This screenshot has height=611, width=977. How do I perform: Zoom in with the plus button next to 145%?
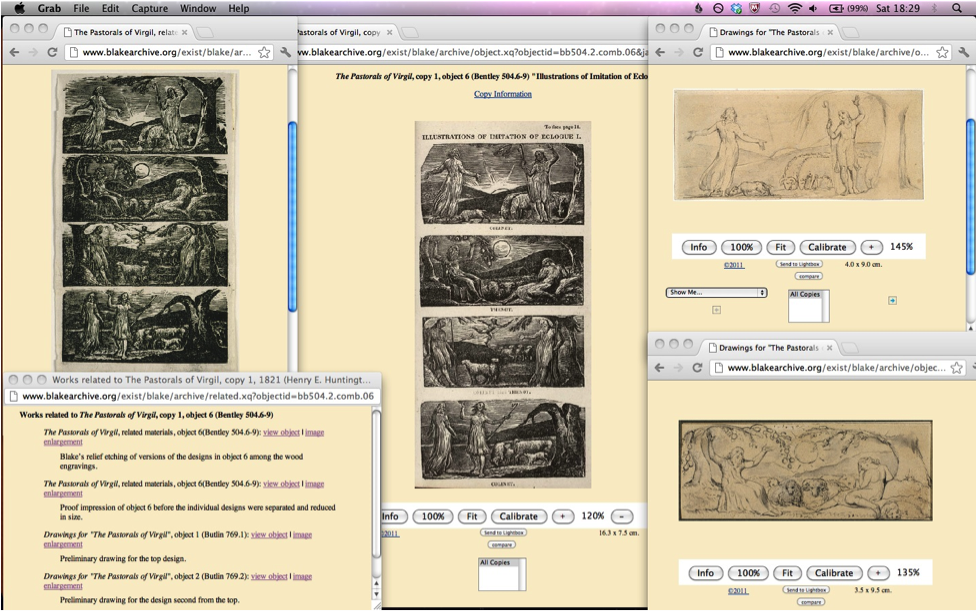point(871,247)
